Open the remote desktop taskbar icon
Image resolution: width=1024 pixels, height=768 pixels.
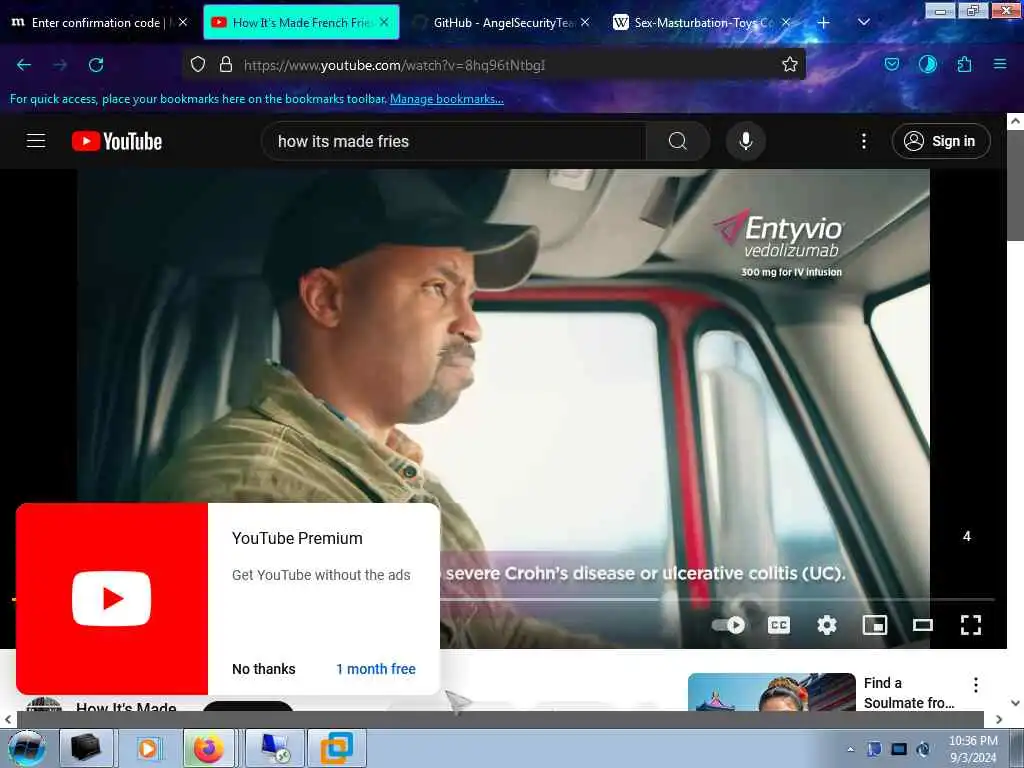coord(276,748)
